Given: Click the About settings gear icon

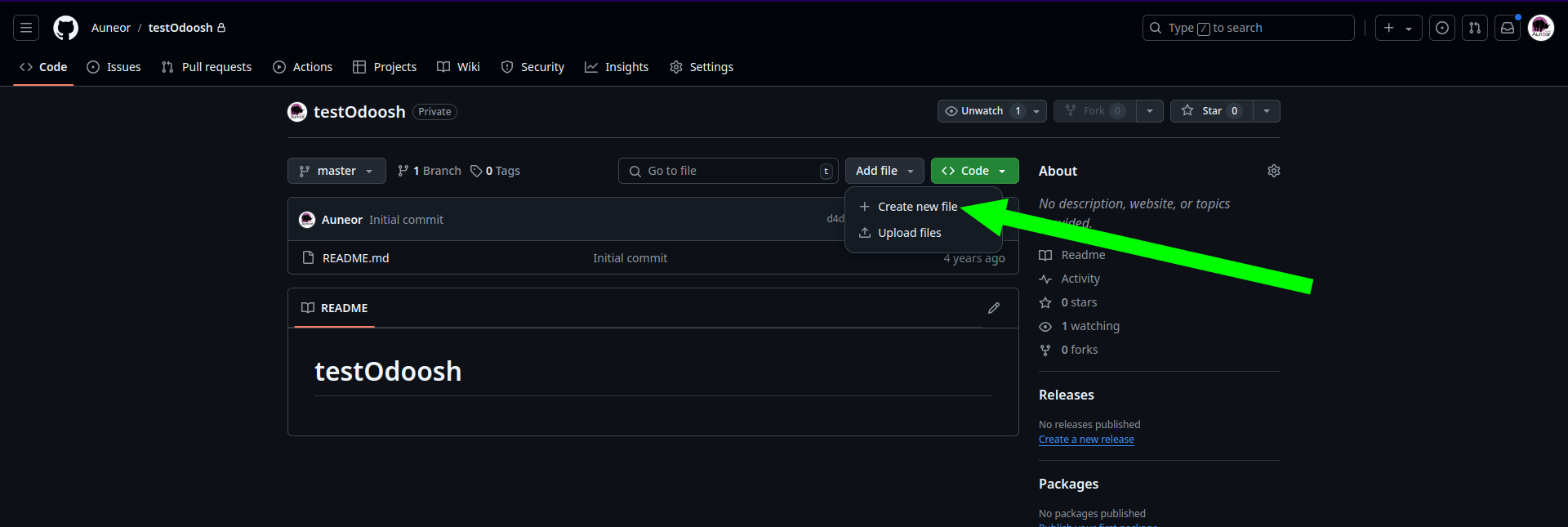Looking at the screenshot, I should pos(1273,171).
